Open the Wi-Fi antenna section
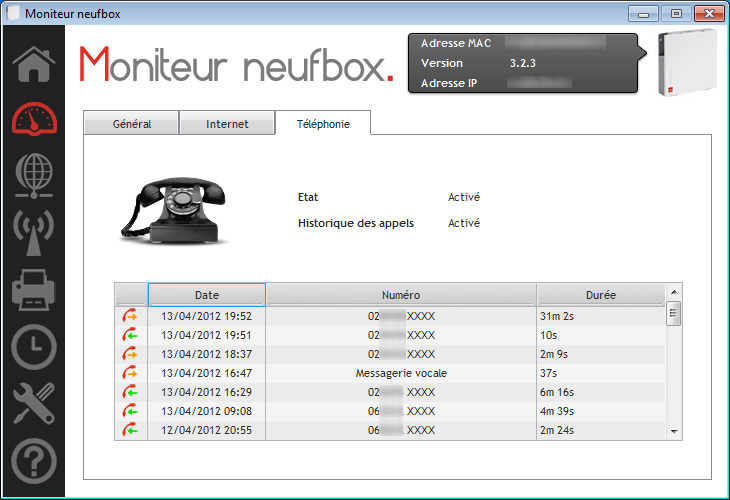The height and width of the screenshot is (500, 730). [x=33, y=232]
